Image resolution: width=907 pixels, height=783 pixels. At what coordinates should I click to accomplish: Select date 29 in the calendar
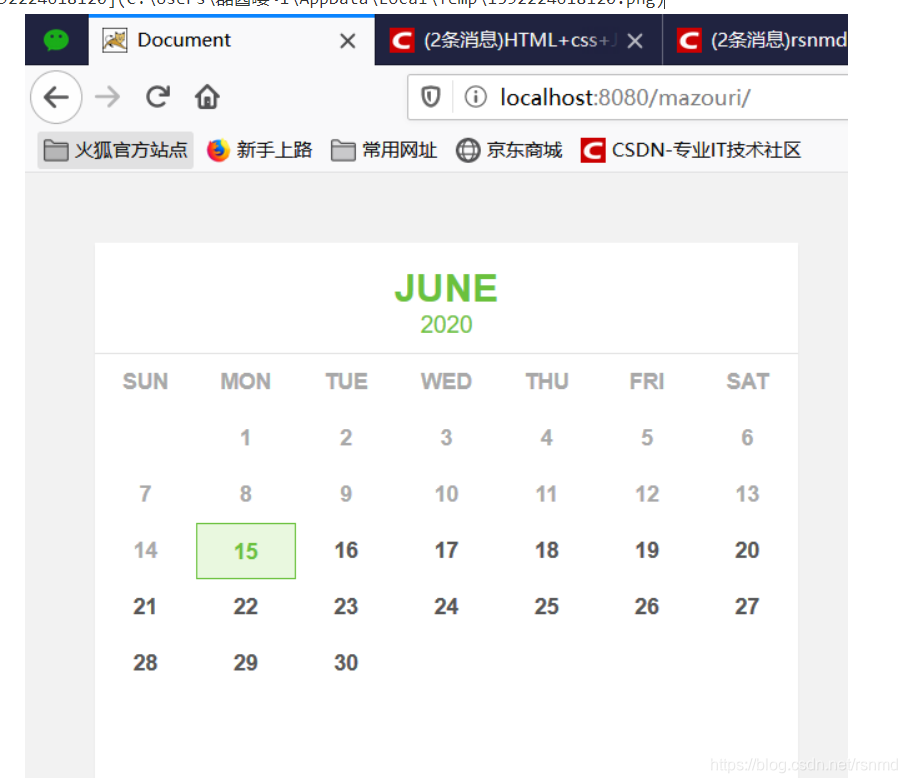(x=246, y=662)
